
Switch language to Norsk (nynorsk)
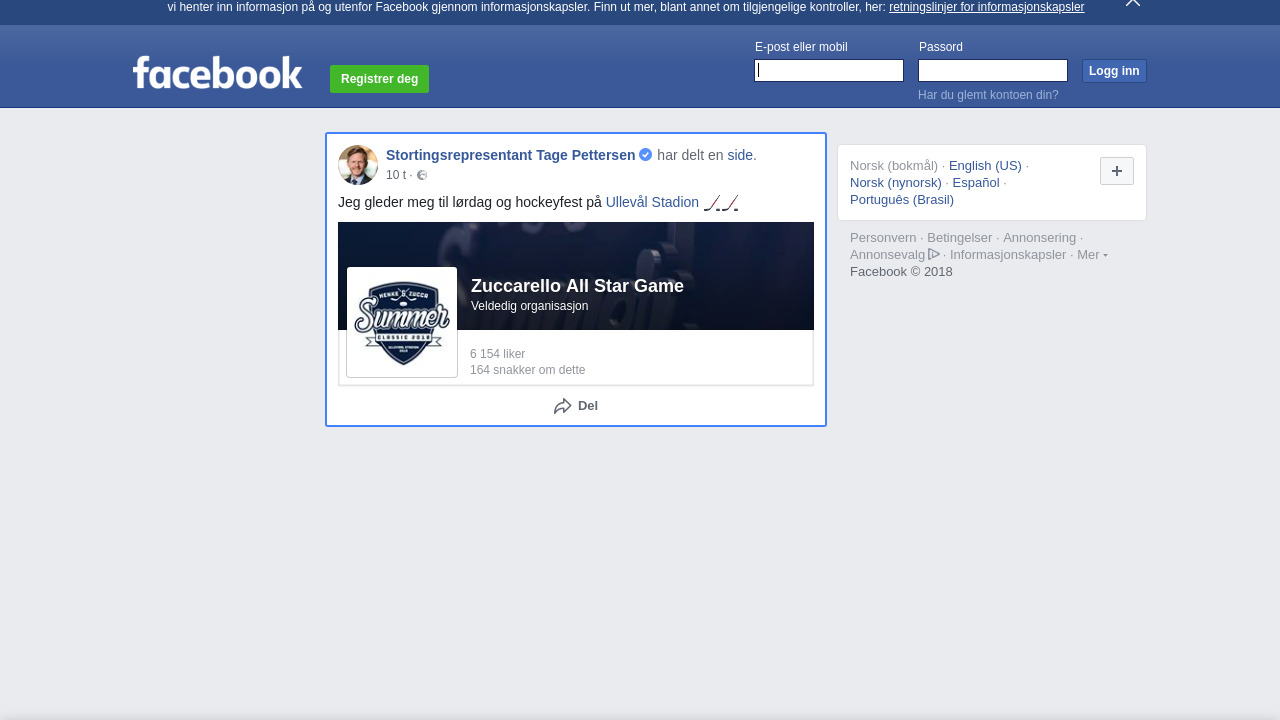tap(896, 183)
